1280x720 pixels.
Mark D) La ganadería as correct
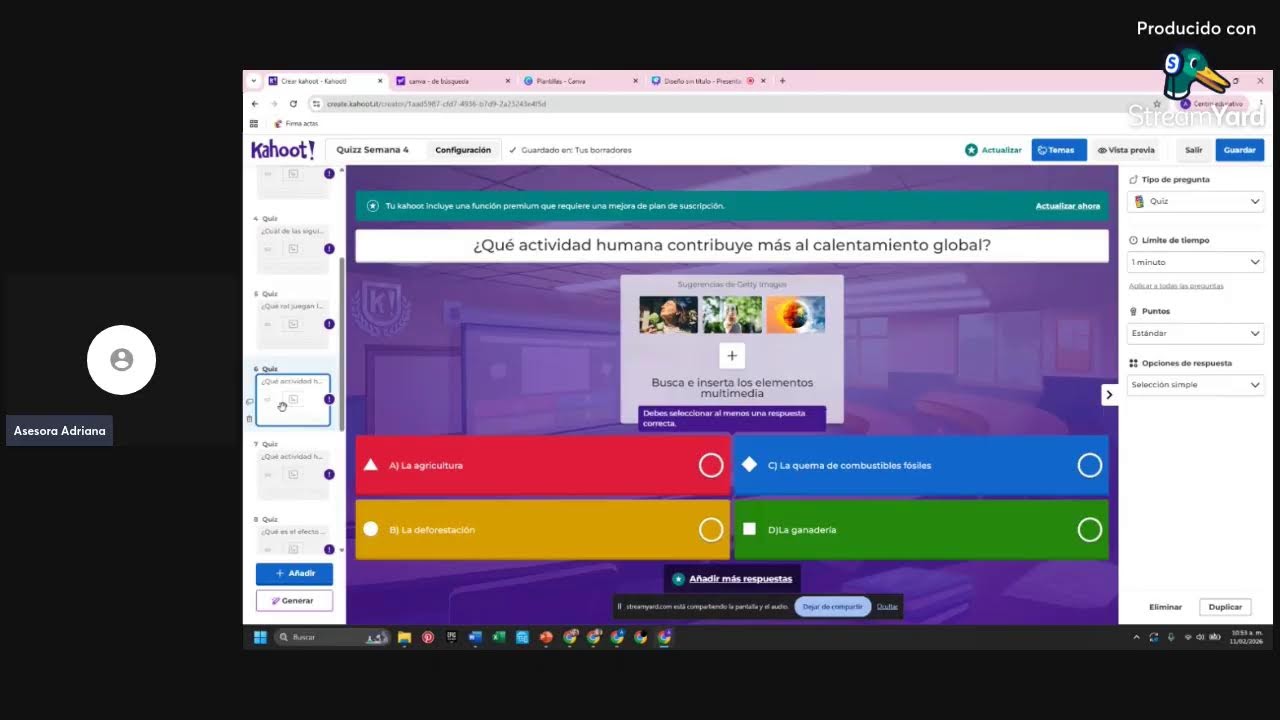coord(1090,530)
